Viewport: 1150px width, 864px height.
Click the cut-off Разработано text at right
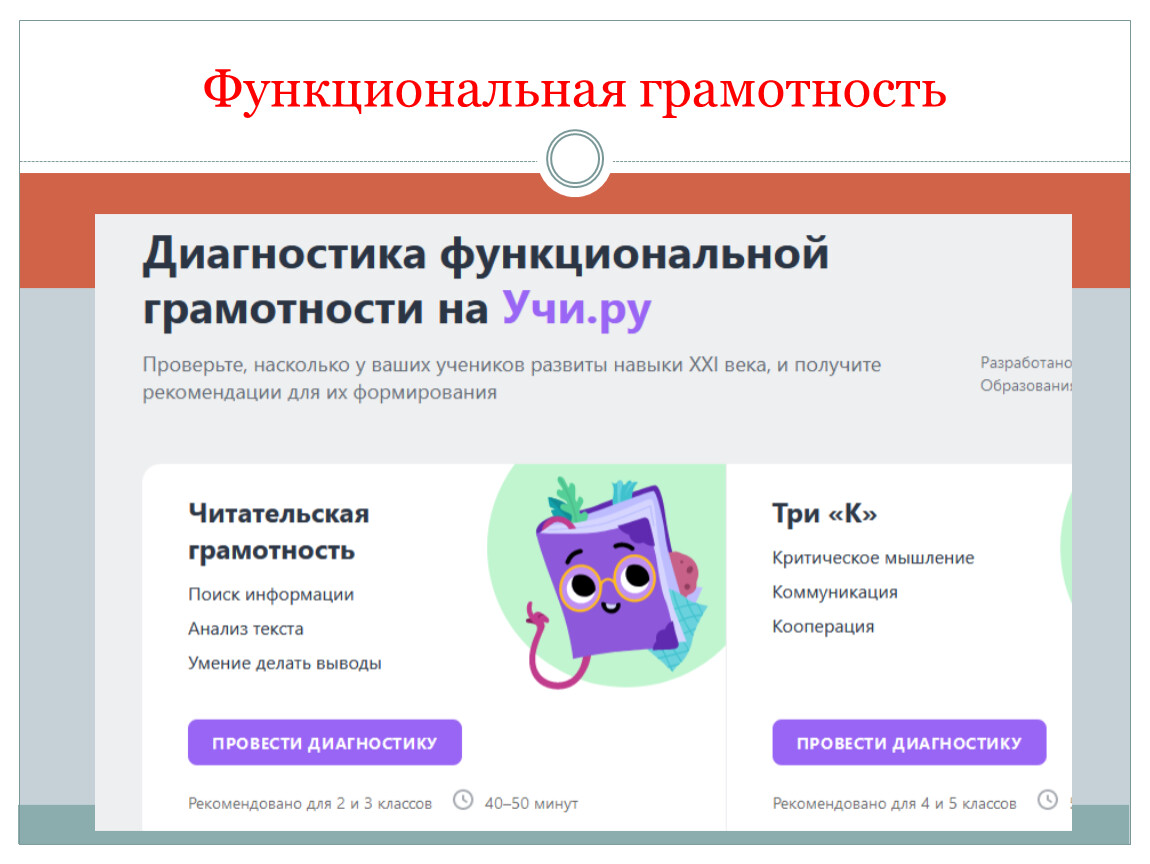point(1025,363)
